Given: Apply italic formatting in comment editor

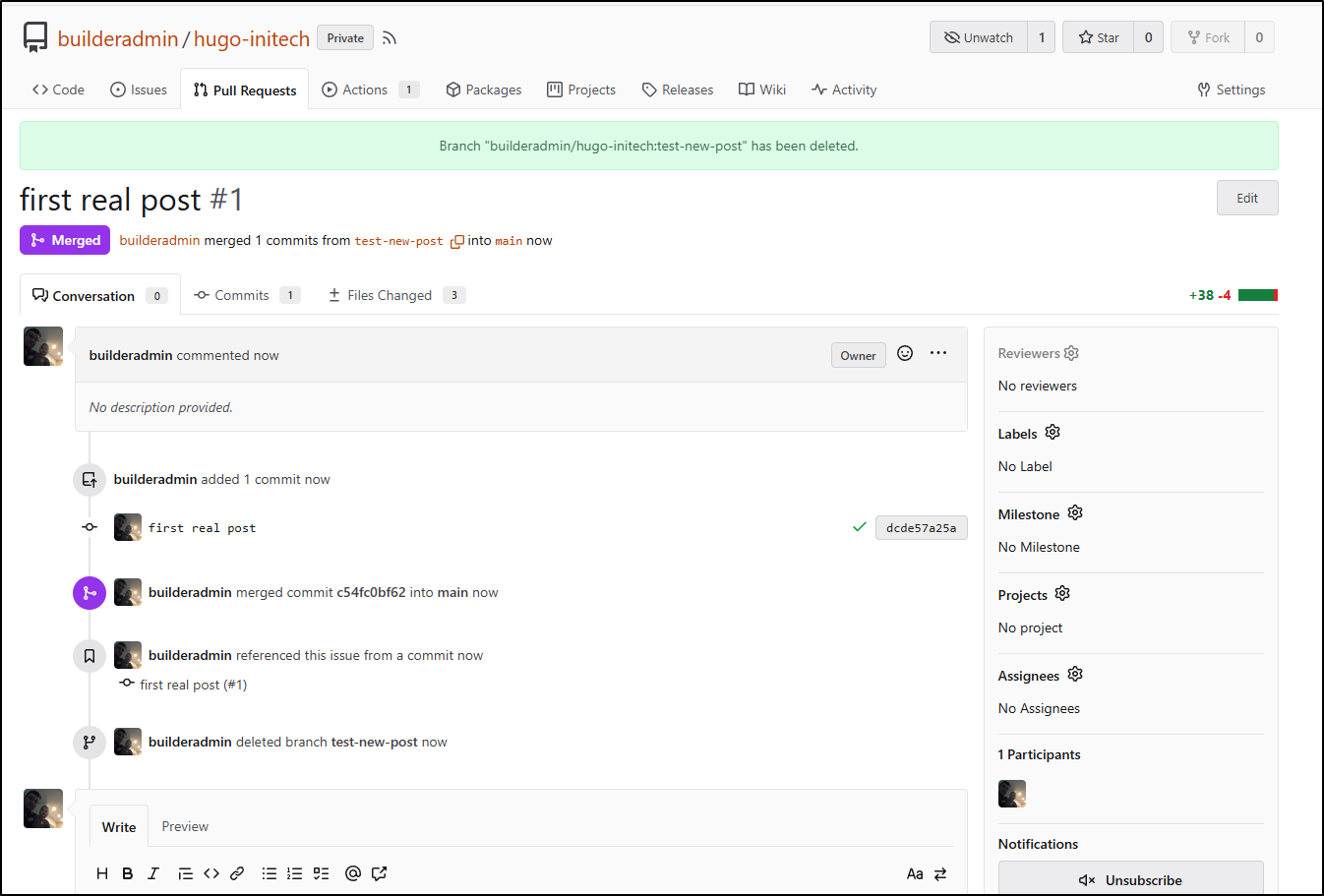Looking at the screenshot, I should click(153, 873).
